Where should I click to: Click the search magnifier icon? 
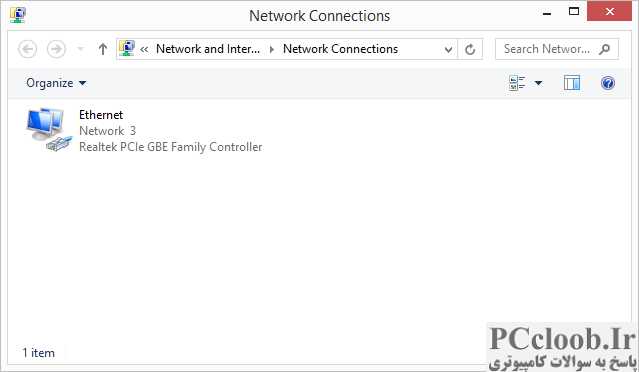pos(605,49)
